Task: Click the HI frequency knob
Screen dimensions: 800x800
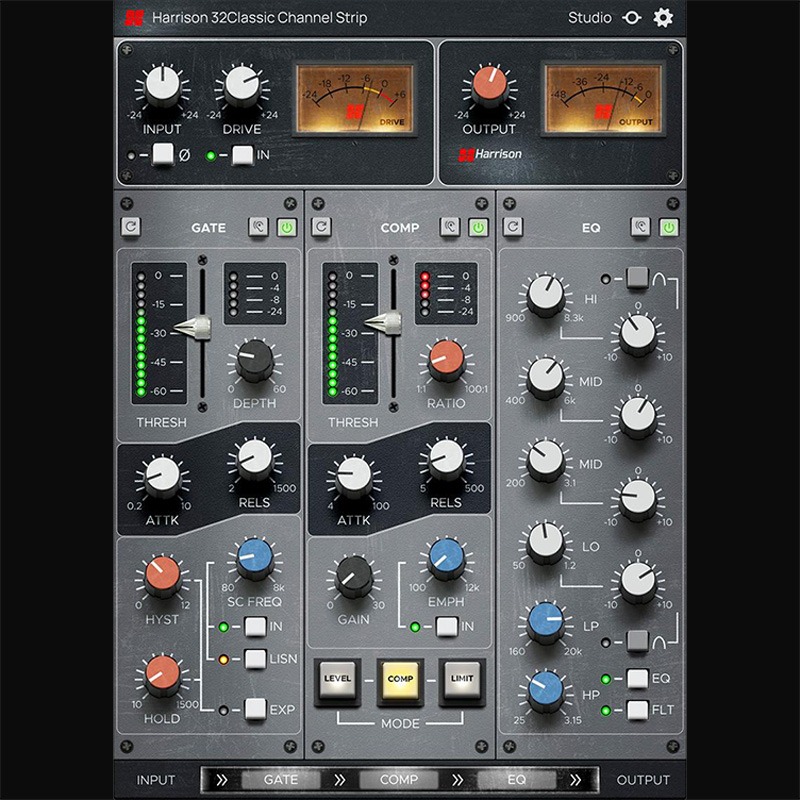Action: (x=545, y=294)
